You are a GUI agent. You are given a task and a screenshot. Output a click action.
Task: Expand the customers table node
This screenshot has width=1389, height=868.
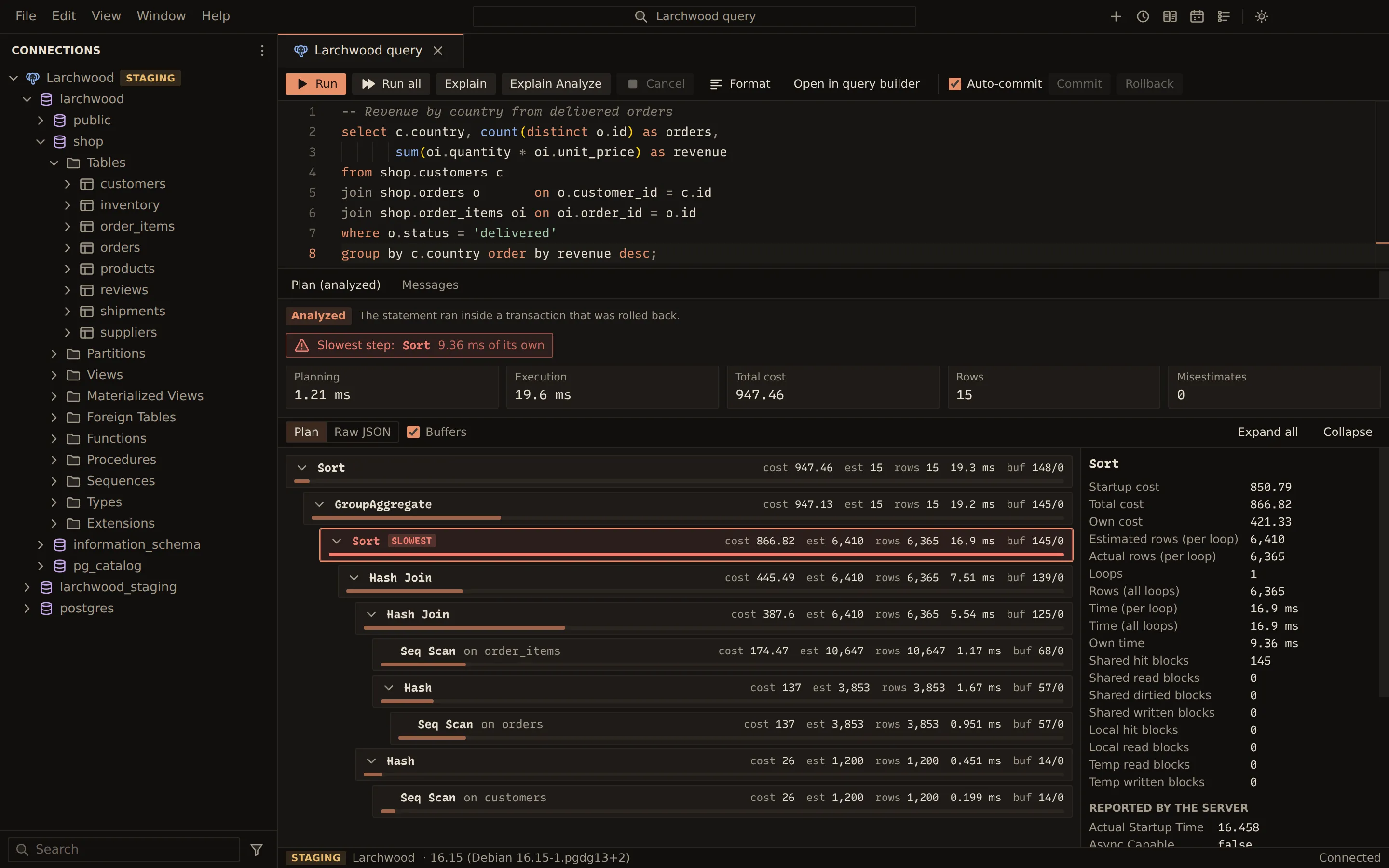[67, 184]
